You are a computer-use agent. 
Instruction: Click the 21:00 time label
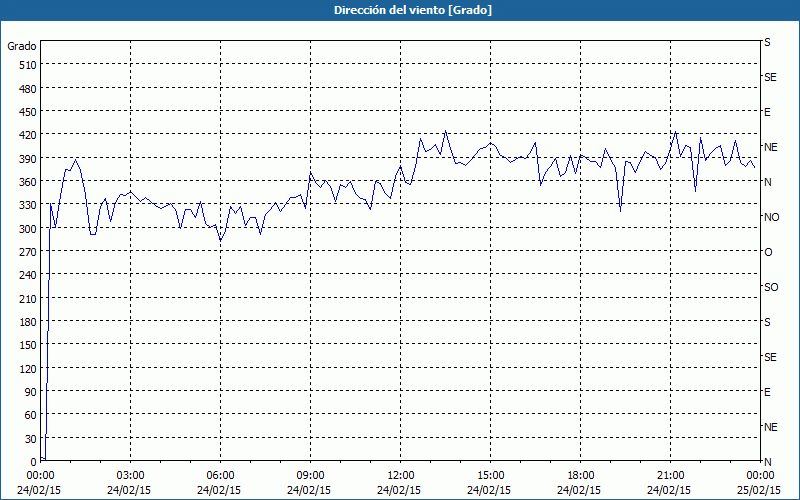coord(670,476)
